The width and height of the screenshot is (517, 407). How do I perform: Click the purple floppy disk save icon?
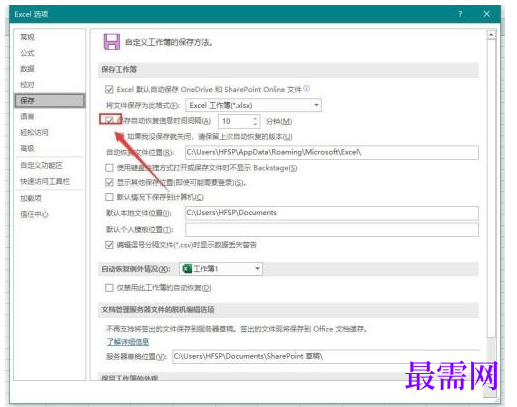point(111,42)
